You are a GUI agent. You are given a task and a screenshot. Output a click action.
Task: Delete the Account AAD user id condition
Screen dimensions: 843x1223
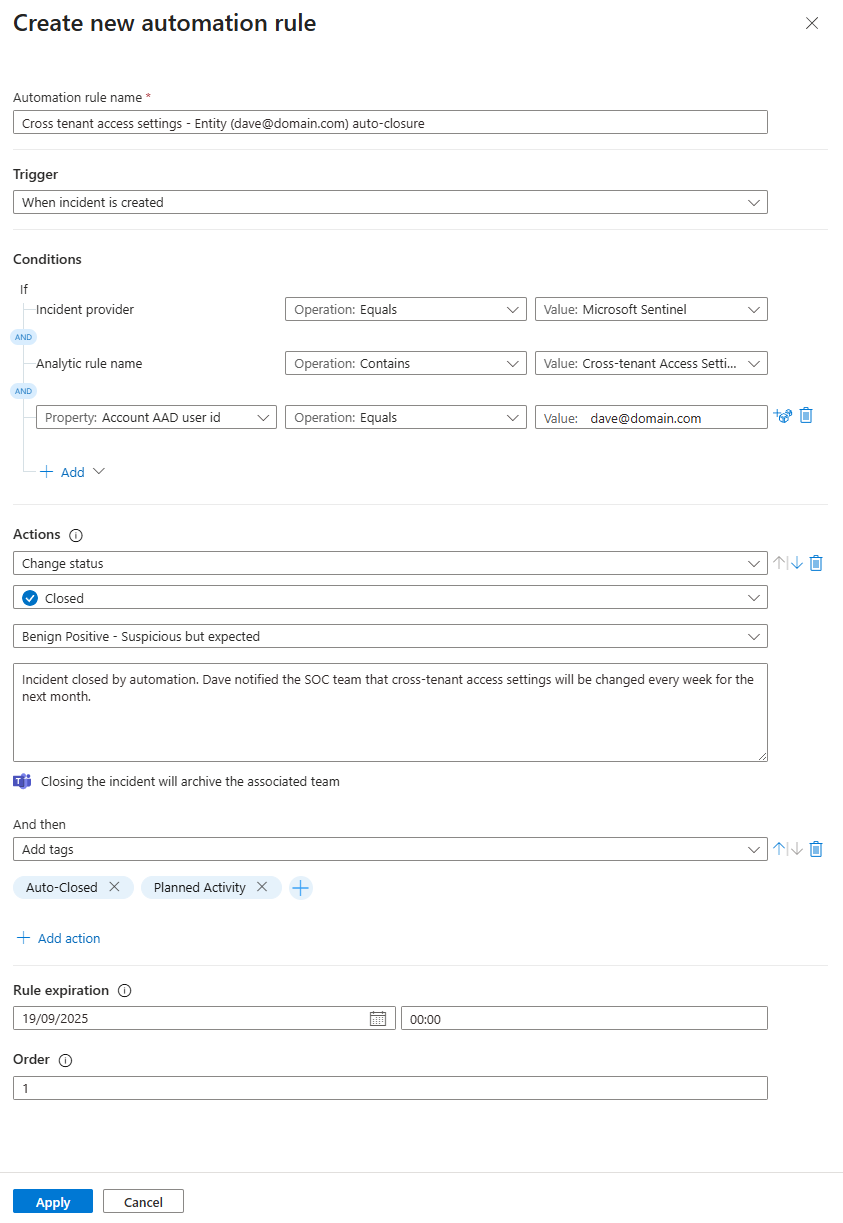(x=806, y=415)
